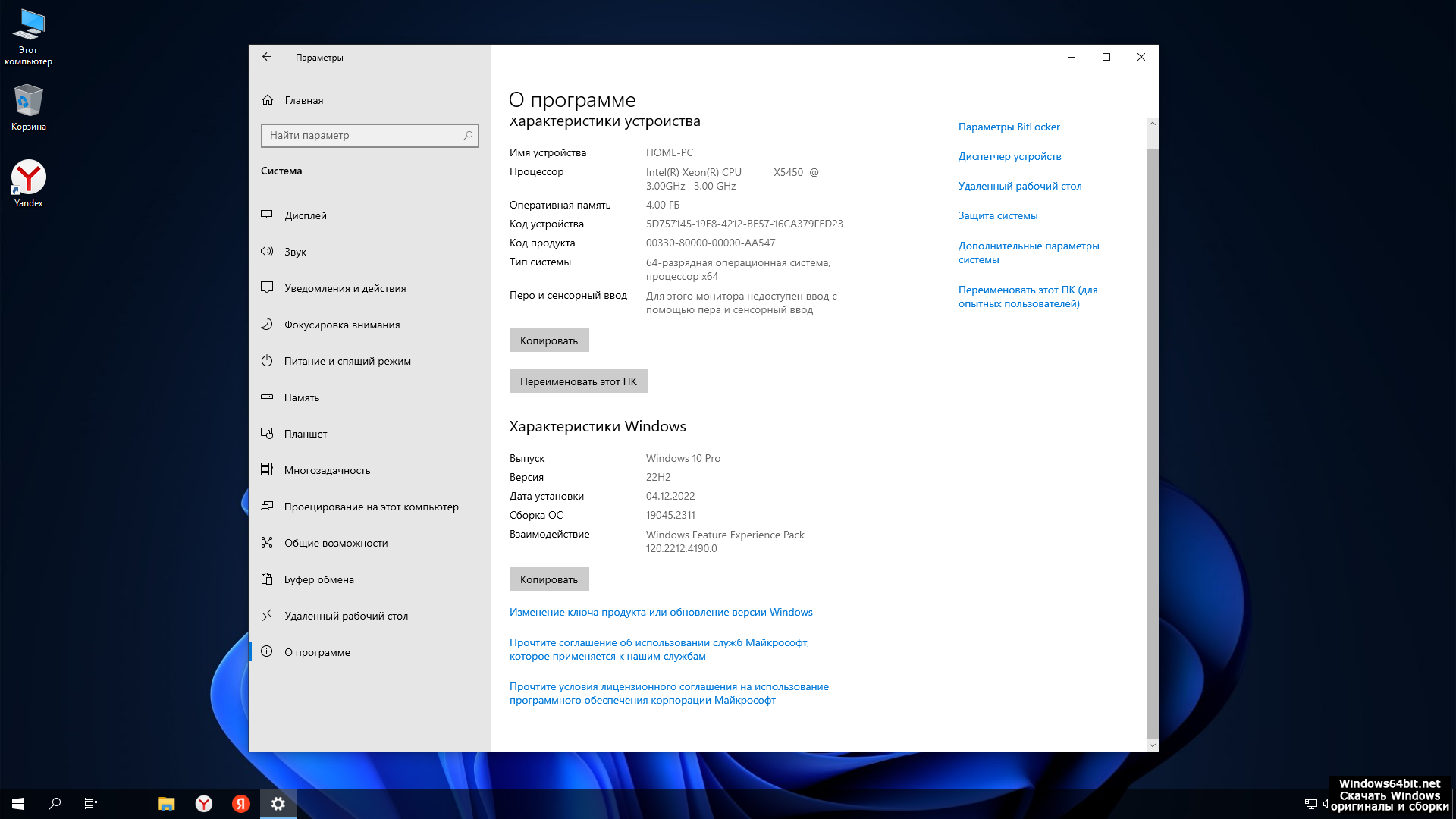Select Удаленный рабочий стол in sidebar

(346, 616)
